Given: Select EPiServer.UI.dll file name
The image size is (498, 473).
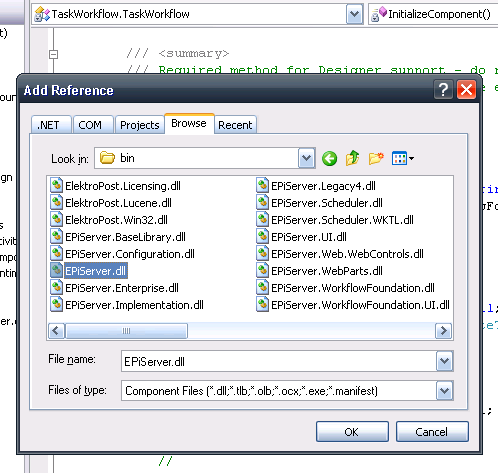Looking at the screenshot, I should pyautogui.click(x=309, y=237).
